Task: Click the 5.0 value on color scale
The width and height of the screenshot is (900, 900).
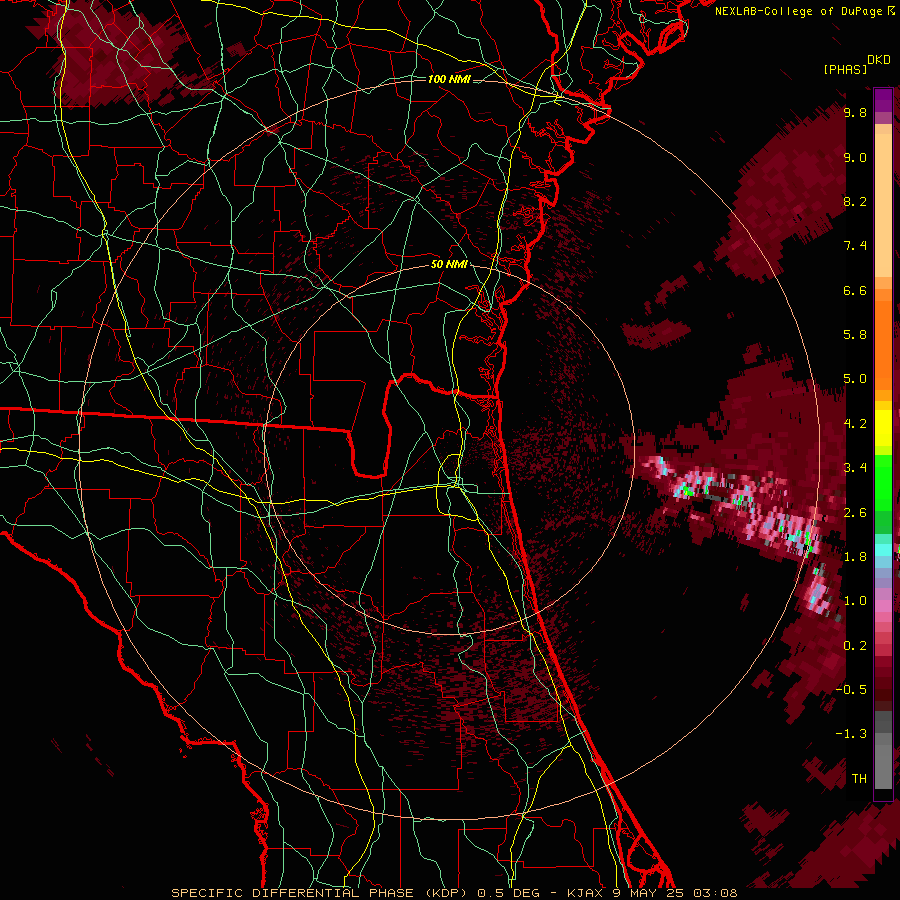Action: (x=855, y=379)
